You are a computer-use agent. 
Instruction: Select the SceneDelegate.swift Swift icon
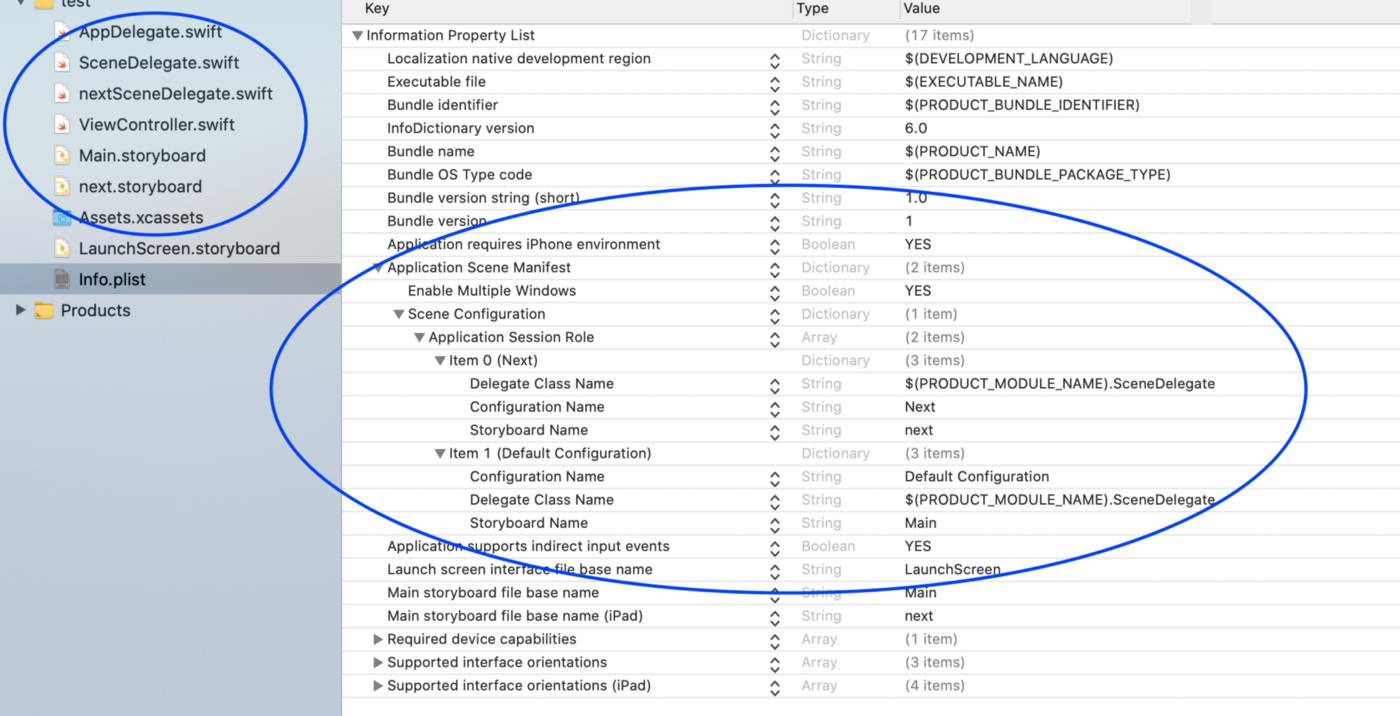(x=62, y=63)
